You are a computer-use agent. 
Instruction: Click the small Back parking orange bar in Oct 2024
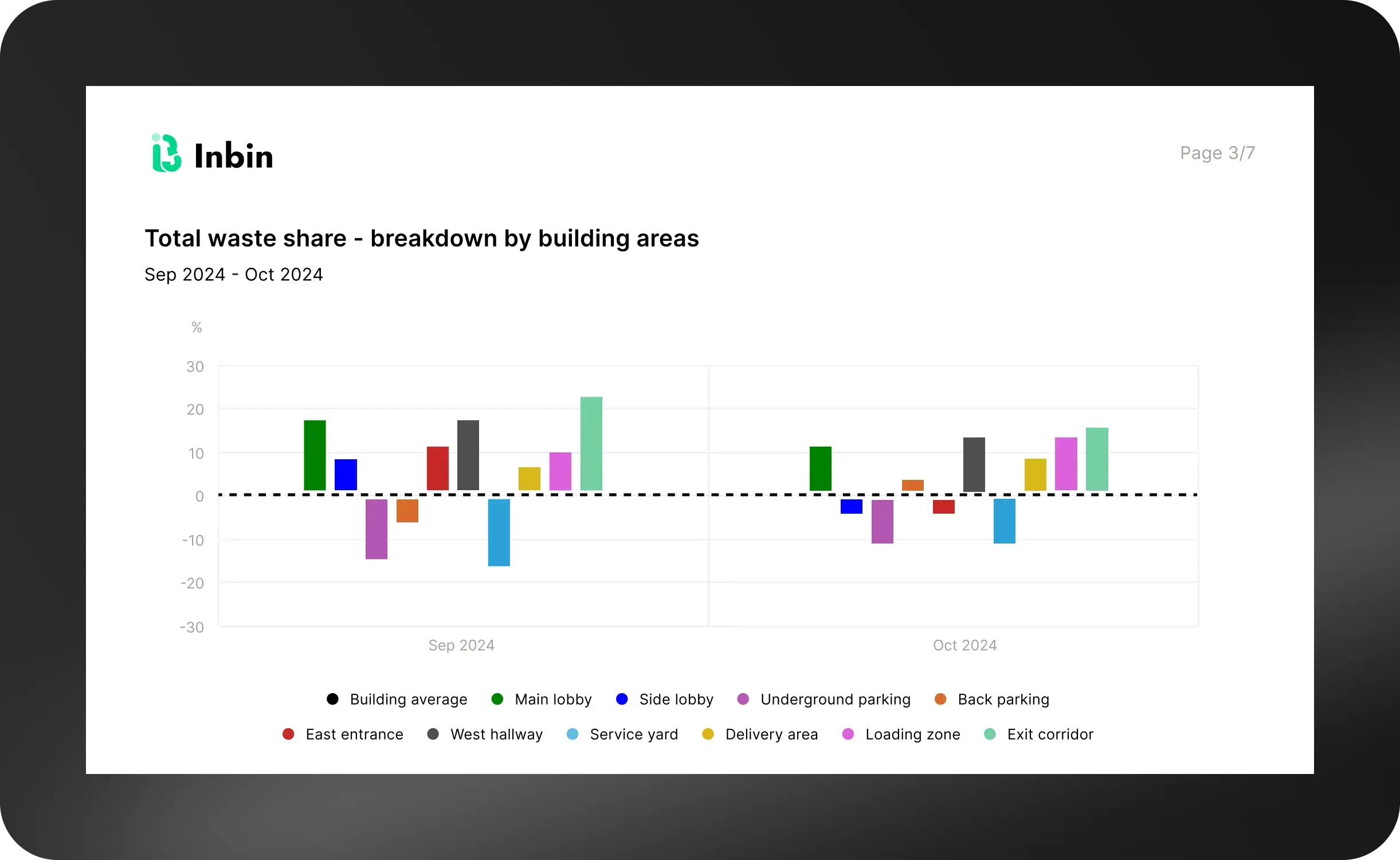(912, 485)
